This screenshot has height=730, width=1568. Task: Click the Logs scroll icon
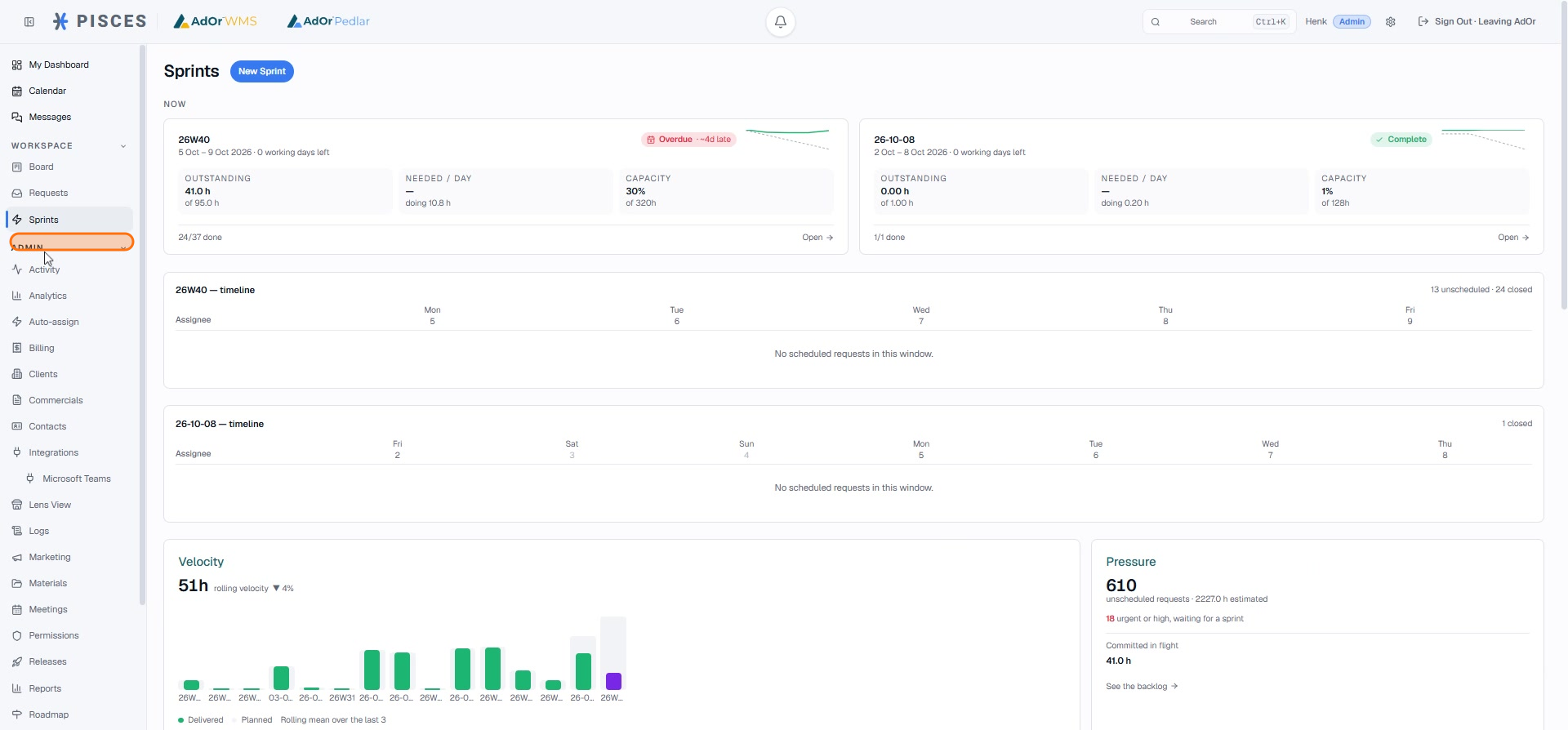(17, 532)
